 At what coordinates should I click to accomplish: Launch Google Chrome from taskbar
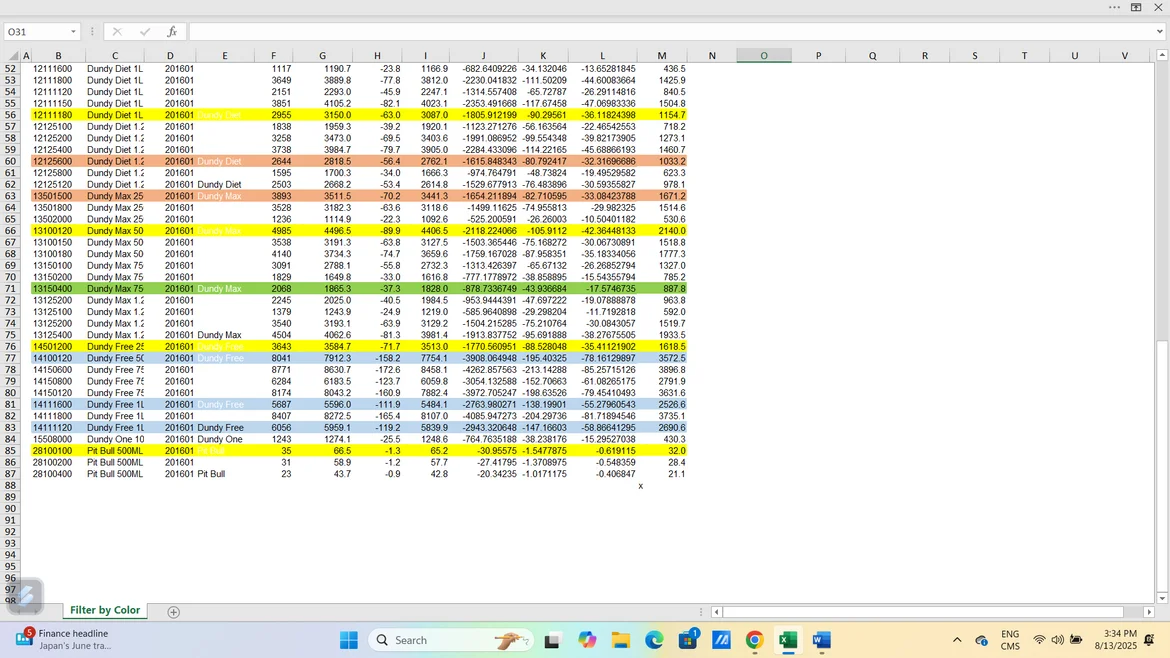tap(754, 640)
